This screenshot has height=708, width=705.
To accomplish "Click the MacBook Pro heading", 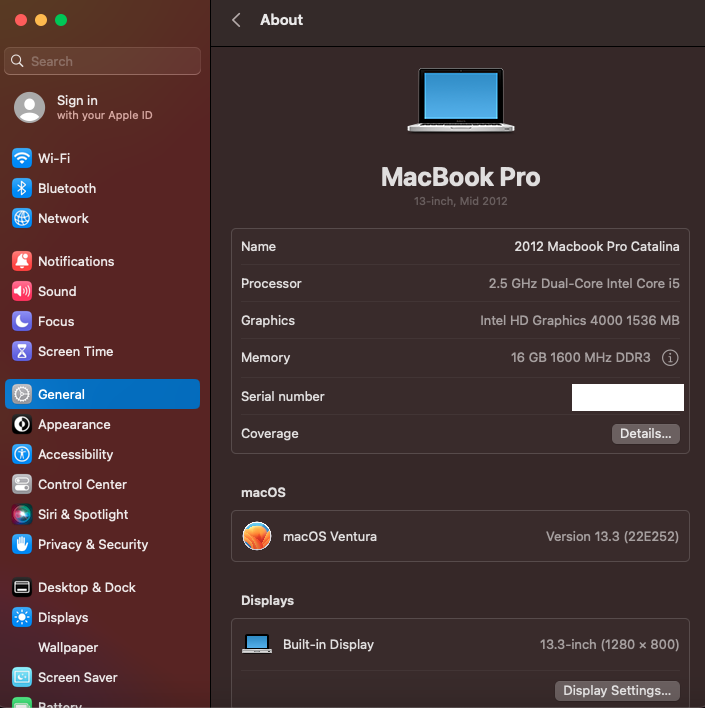I will click(x=460, y=177).
